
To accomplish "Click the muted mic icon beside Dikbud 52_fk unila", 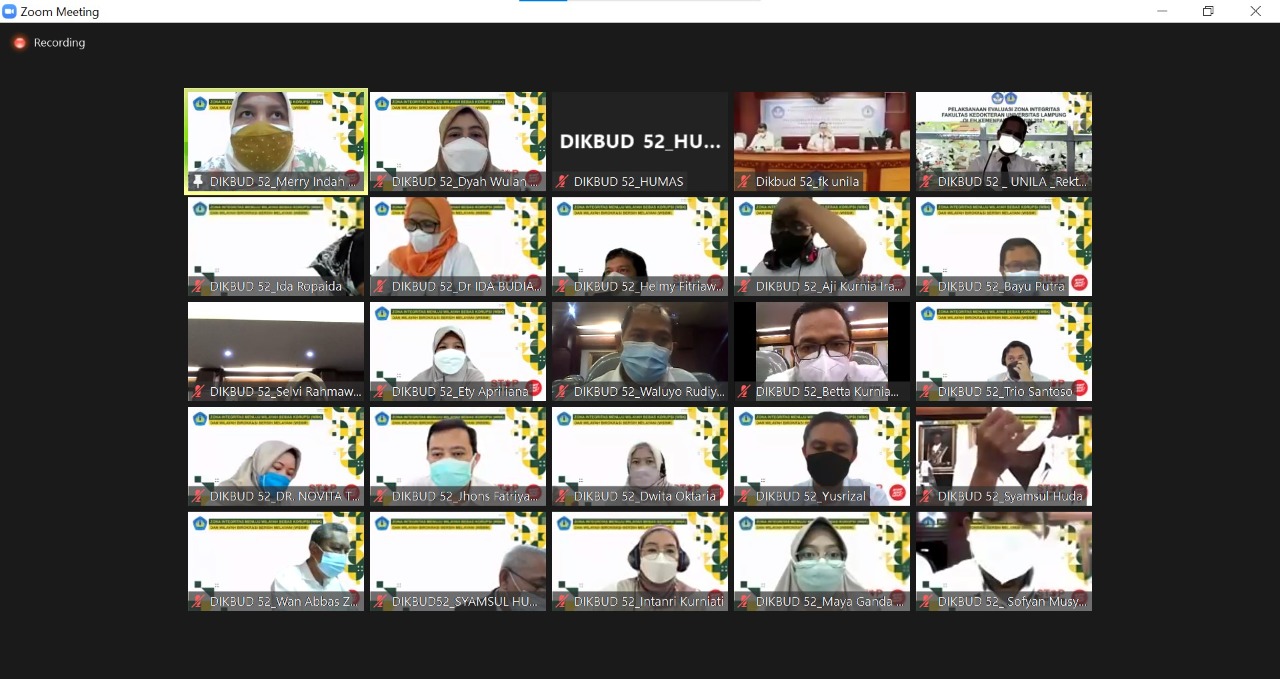I will [x=745, y=182].
